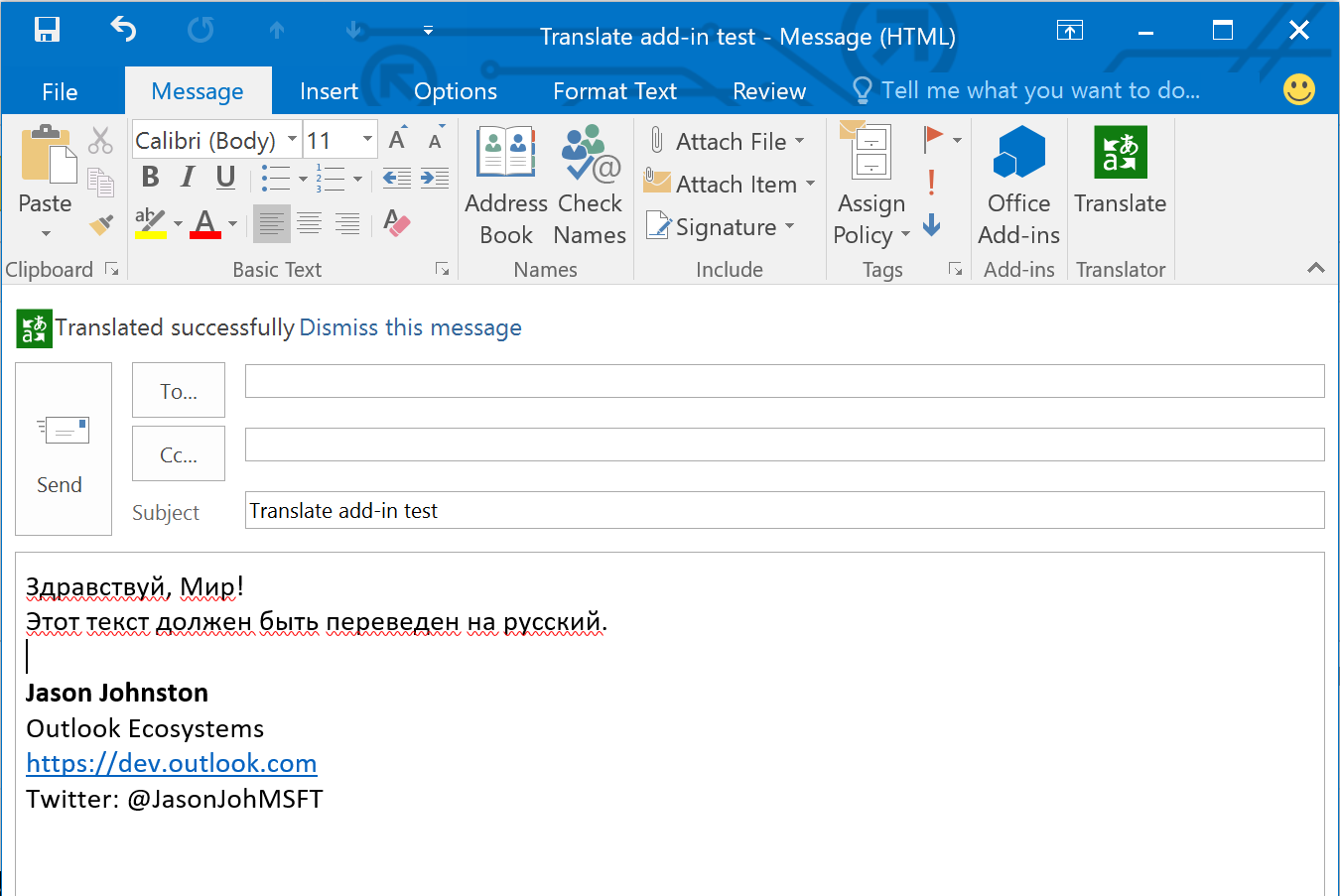Toggle numbered list
The height and width of the screenshot is (896, 1340).
tap(331, 179)
